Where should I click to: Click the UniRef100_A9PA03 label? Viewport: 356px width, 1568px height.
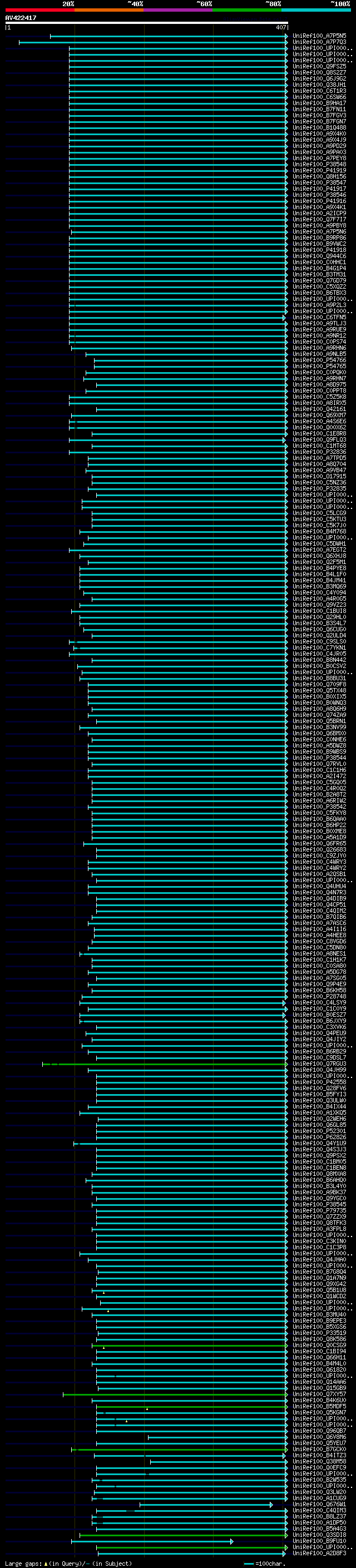tap(319, 152)
